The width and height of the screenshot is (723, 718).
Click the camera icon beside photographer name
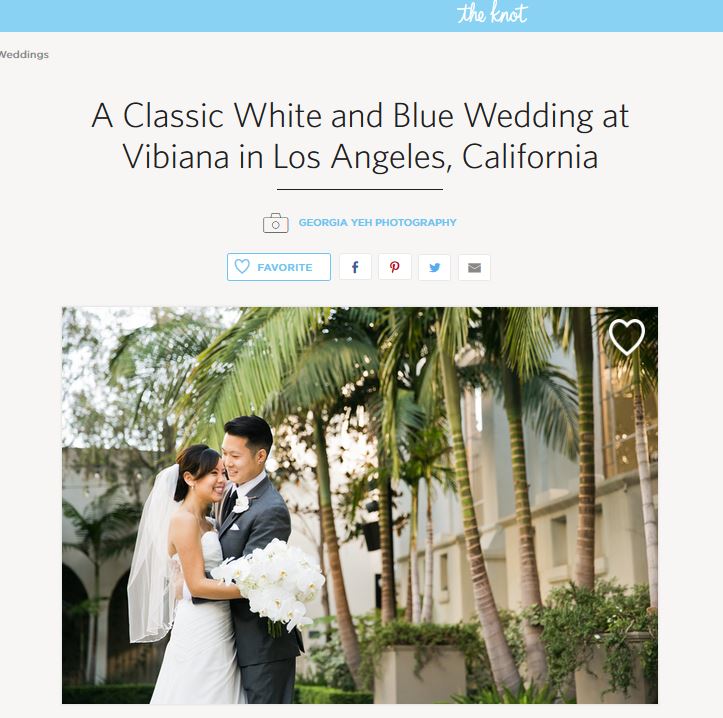coord(276,223)
